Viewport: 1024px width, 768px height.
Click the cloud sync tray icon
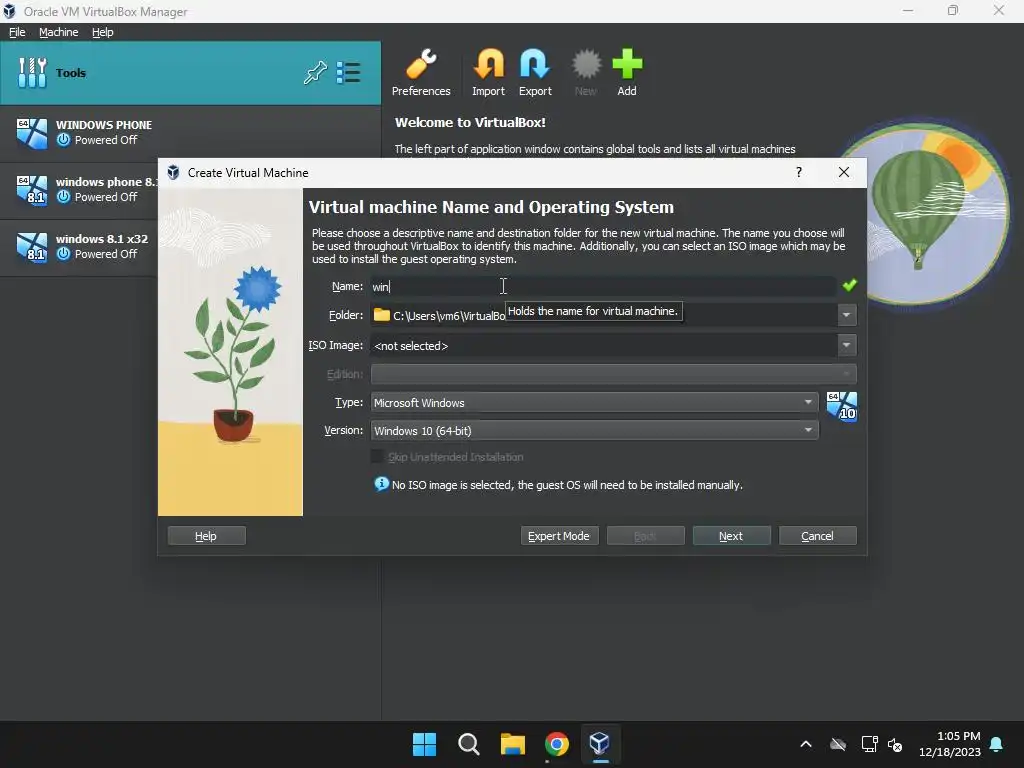[x=839, y=744]
